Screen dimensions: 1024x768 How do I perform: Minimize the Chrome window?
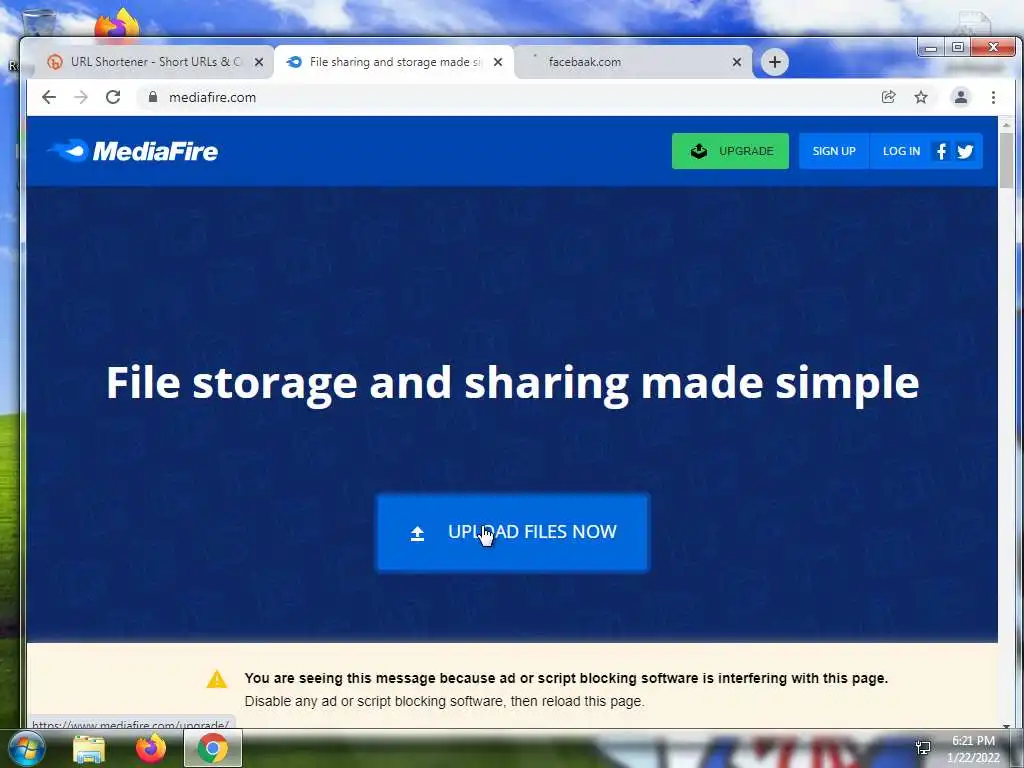tap(931, 47)
